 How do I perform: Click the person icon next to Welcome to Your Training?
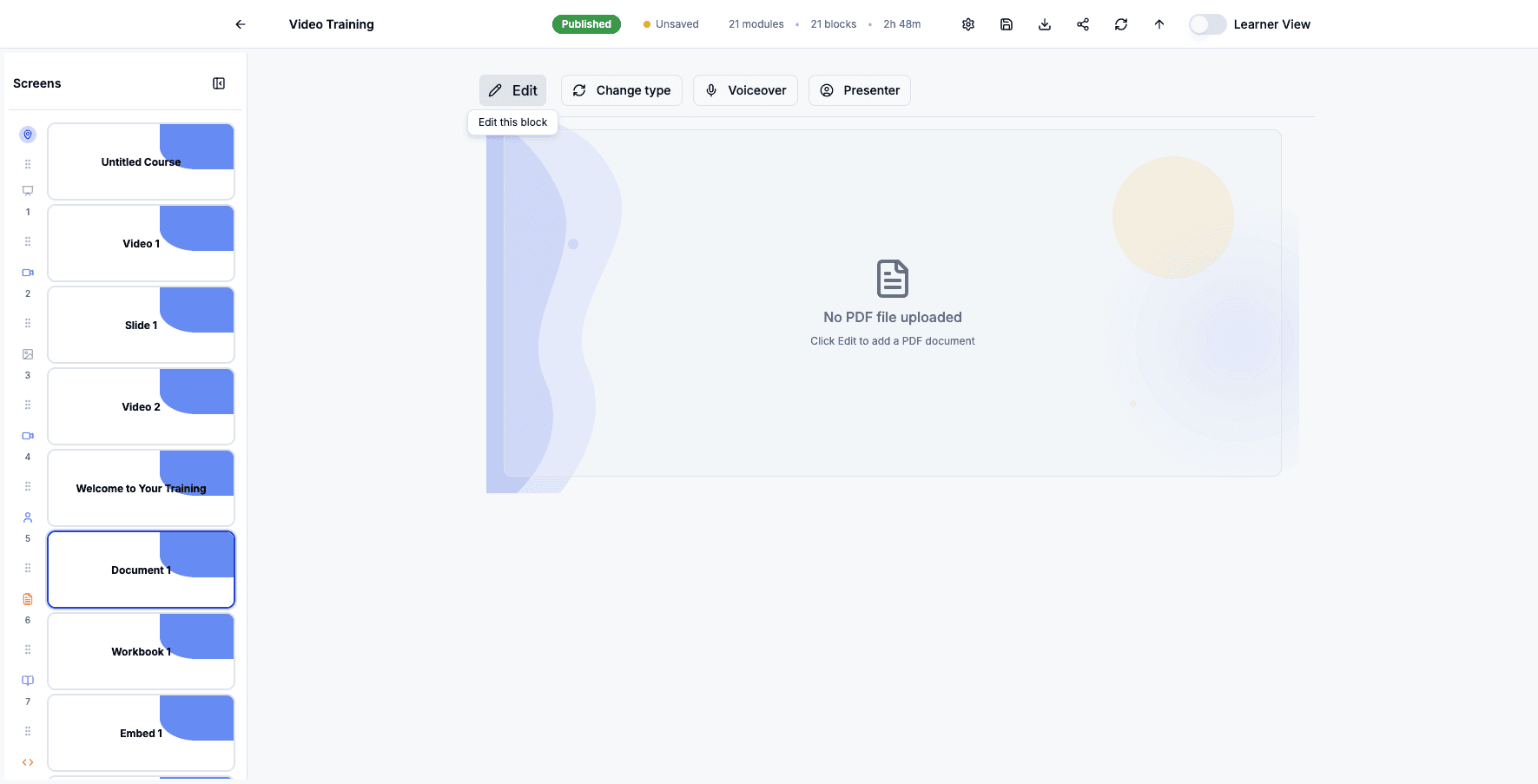click(x=27, y=517)
